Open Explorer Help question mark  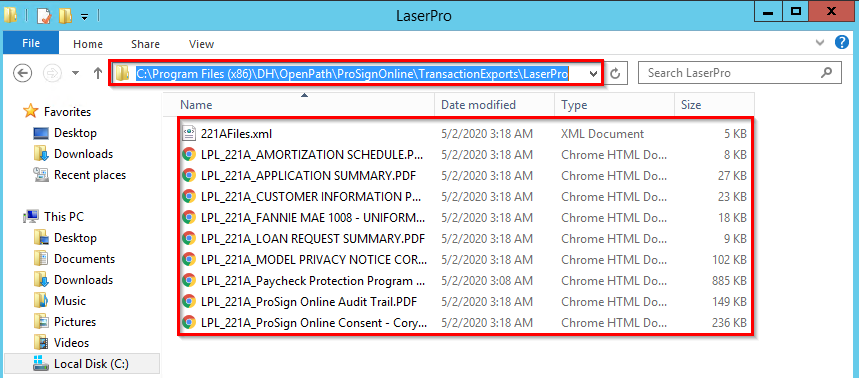click(x=841, y=43)
